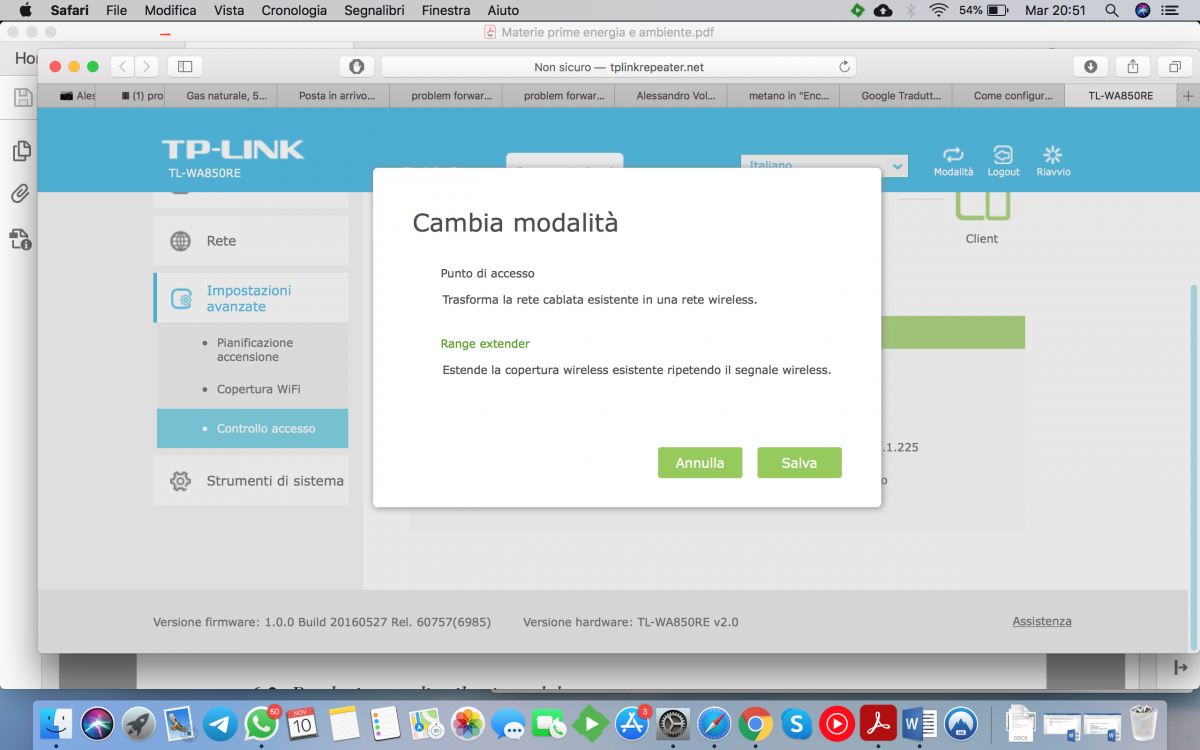Open WhatsApp from the Dock
1200x750 pixels.
click(262, 722)
